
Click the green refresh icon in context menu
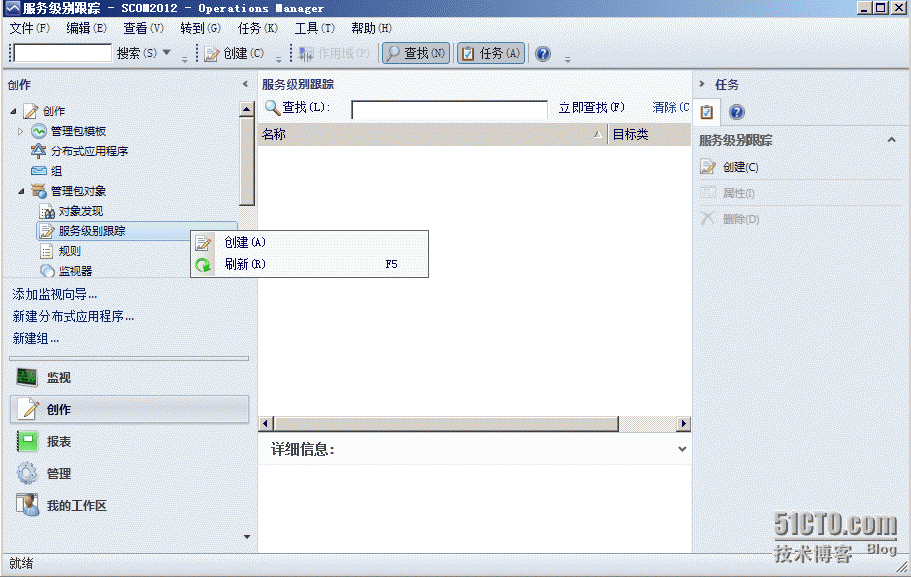pos(203,265)
